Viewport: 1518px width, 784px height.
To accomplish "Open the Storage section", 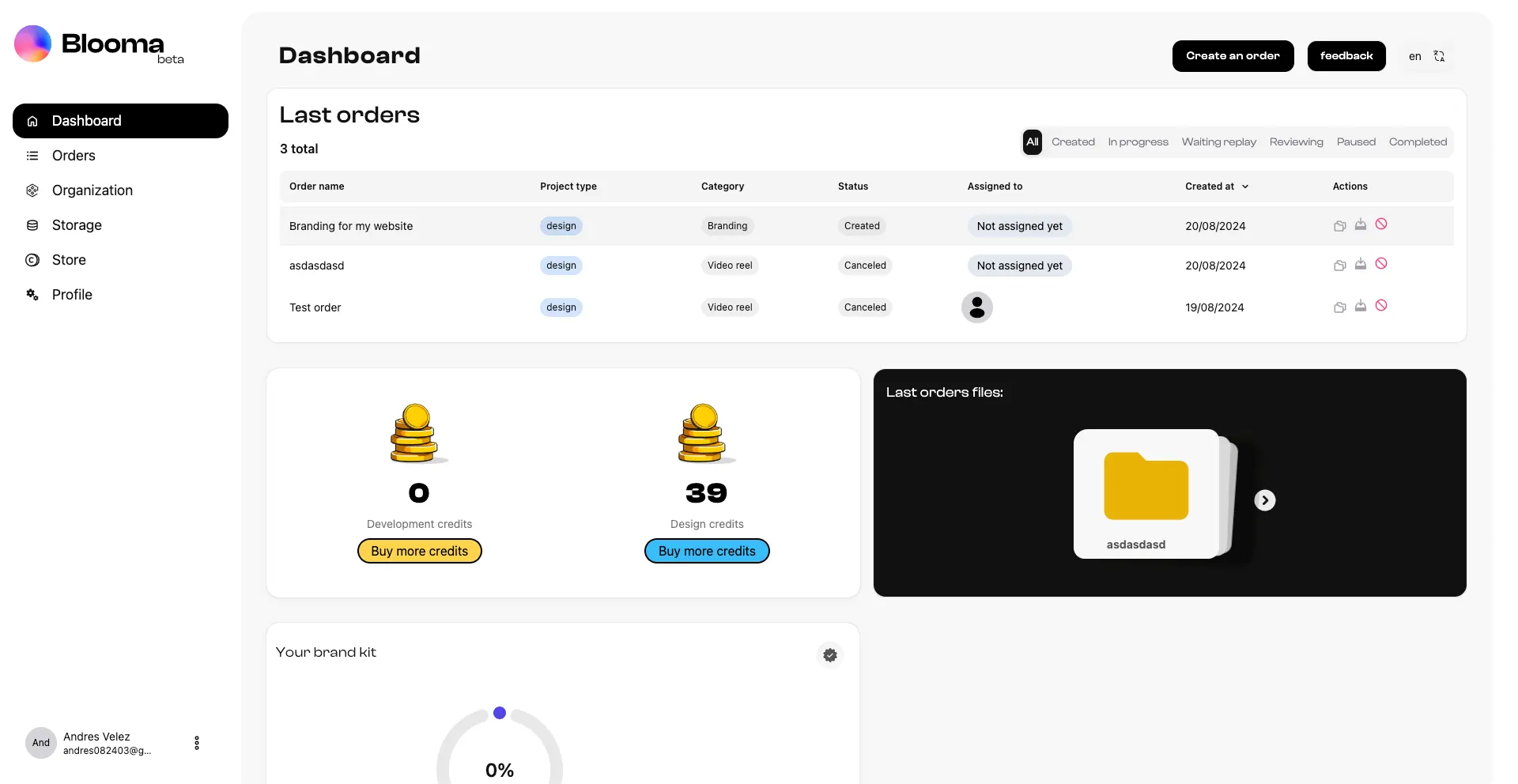I will [x=120, y=225].
